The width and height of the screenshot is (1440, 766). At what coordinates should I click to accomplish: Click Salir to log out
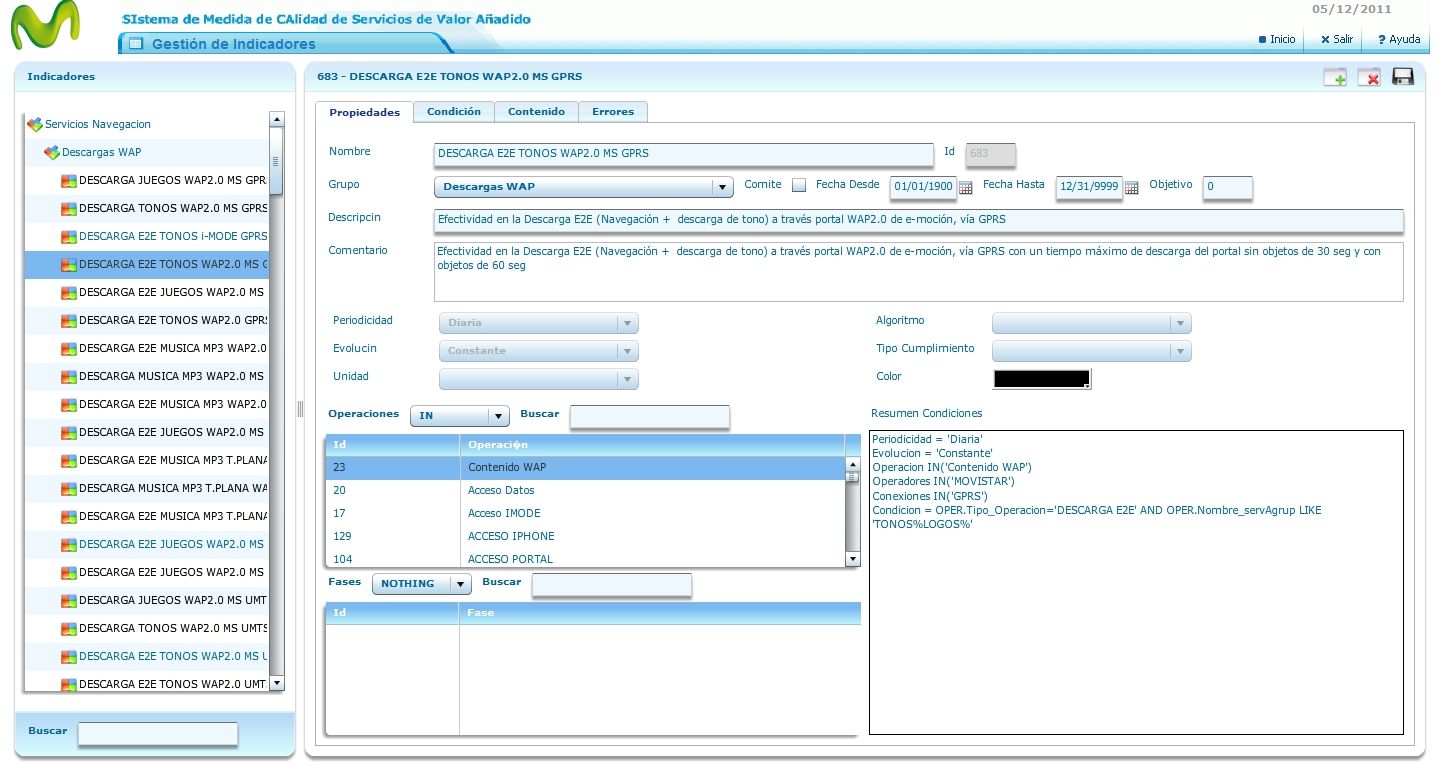[x=1337, y=39]
